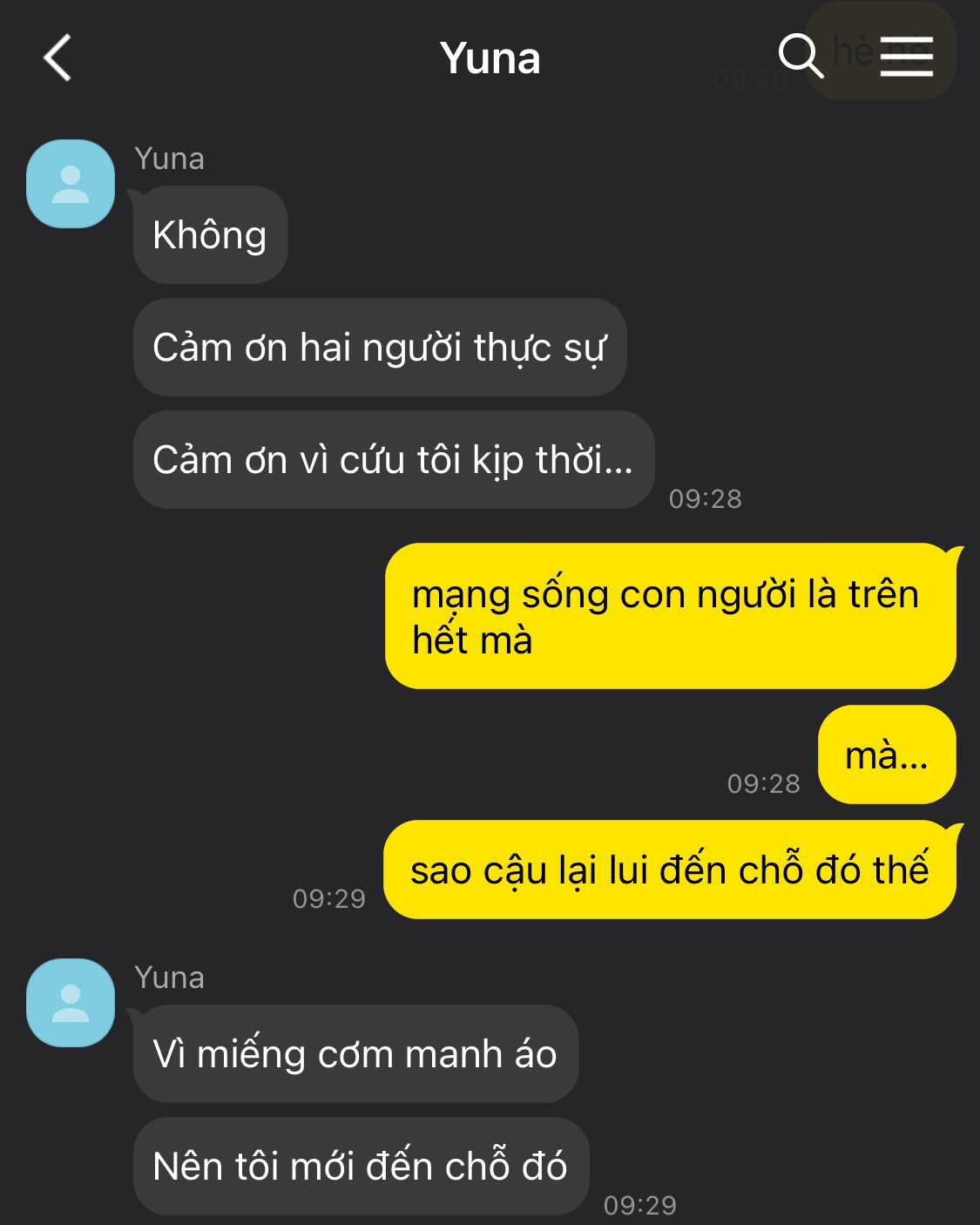Image resolution: width=980 pixels, height=1225 pixels.
Task: Tap the 09:28 timestamp after Yuna's thank-you message
Action: click(x=706, y=498)
